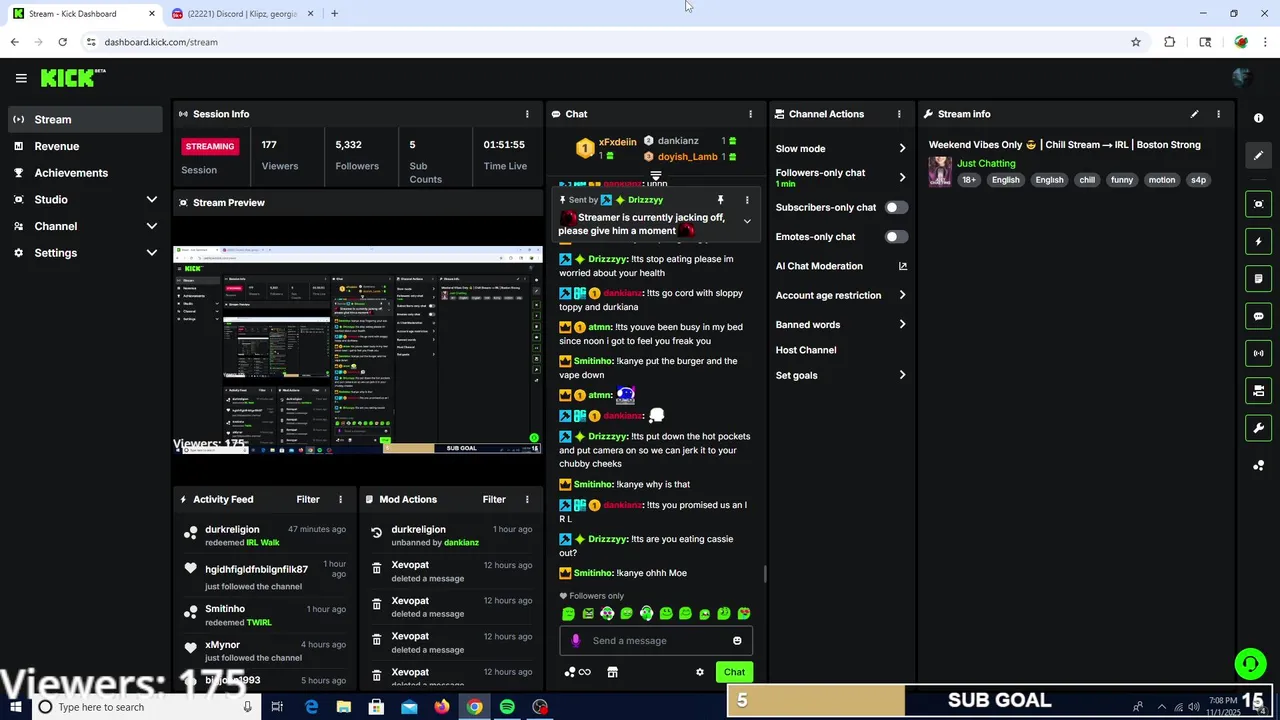This screenshot has height=720, width=1280.
Task: Switch to Discord browser tab
Action: click(240, 14)
